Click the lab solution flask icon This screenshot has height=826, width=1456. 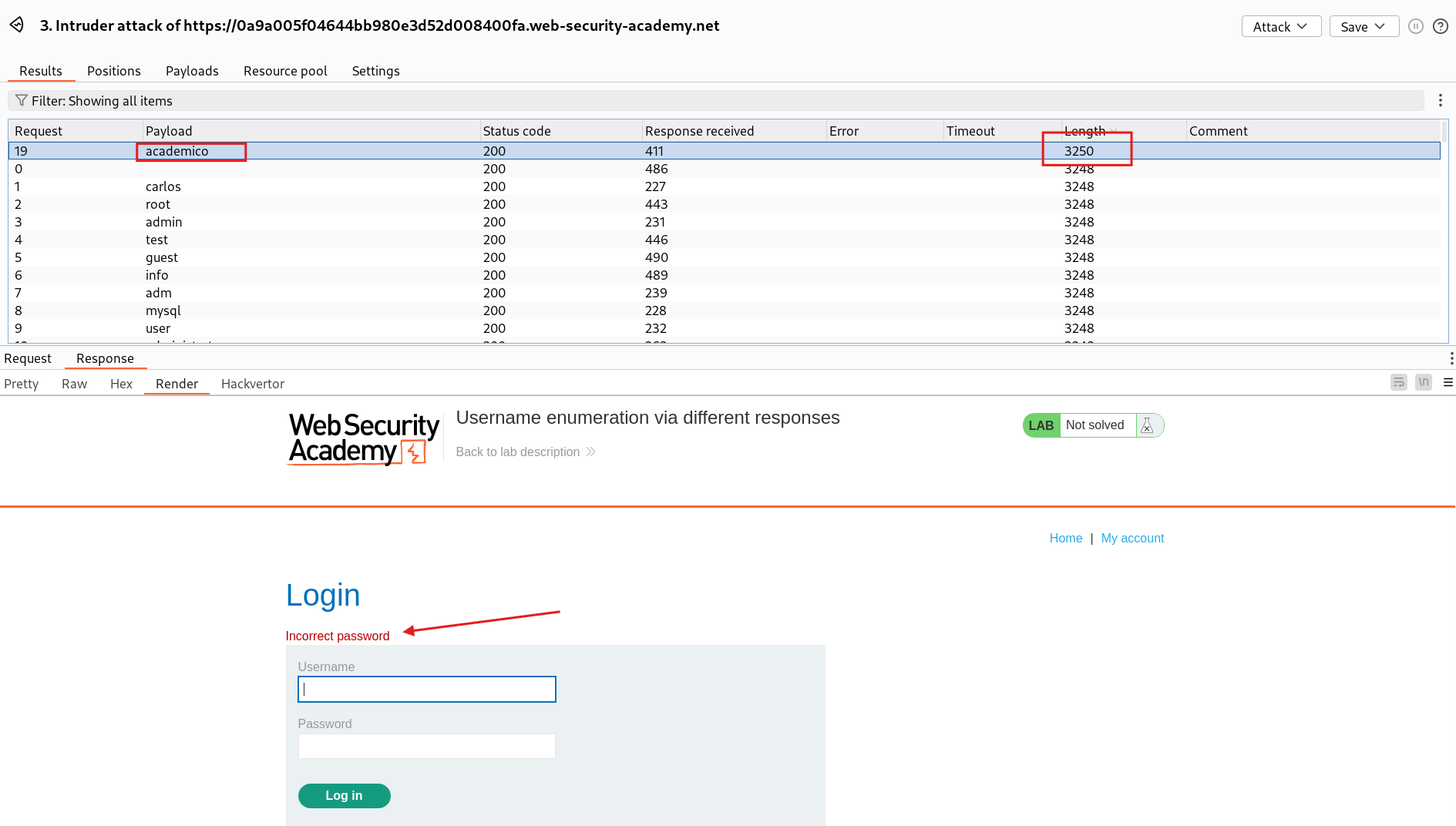1148,425
